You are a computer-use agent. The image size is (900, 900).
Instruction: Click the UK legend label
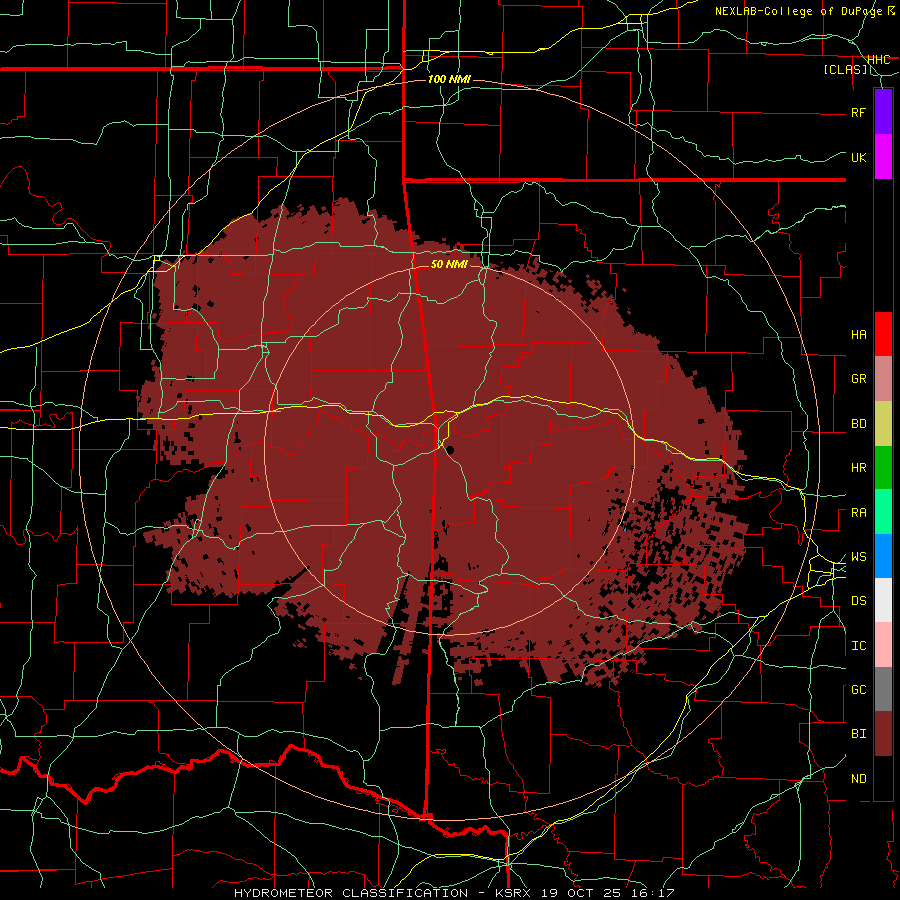[858, 157]
